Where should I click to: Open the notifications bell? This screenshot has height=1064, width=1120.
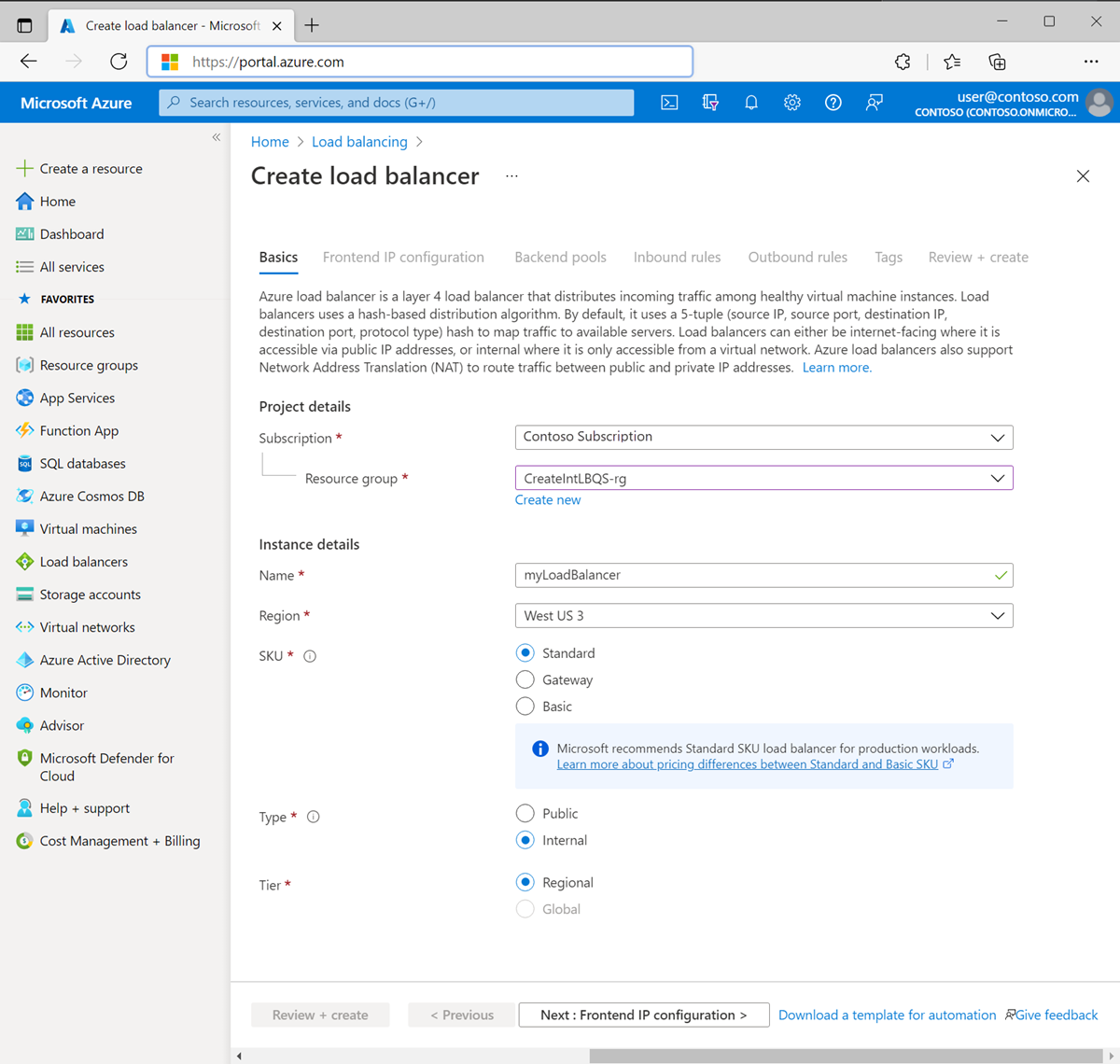point(751,103)
